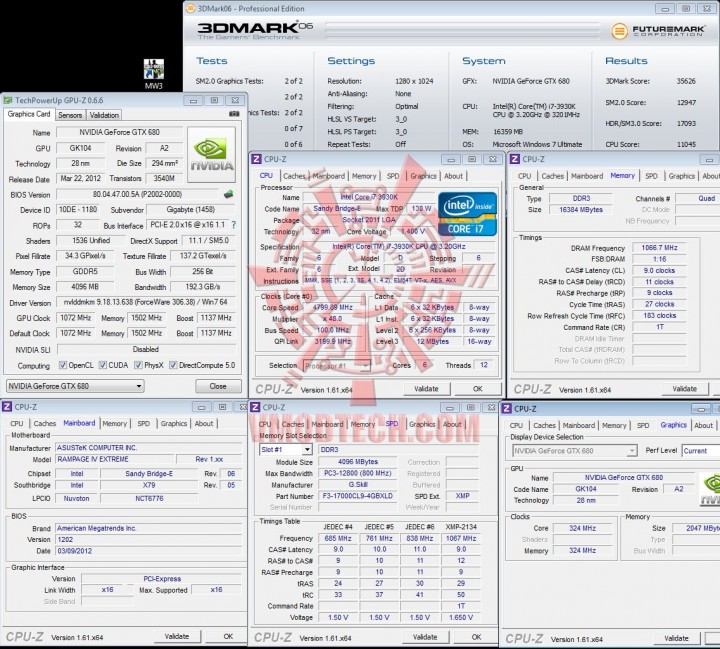Click the F3-17000CL9-4GBXLD part number
Image resolution: width=720 pixels, height=649 pixels.
[x=357, y=496]
